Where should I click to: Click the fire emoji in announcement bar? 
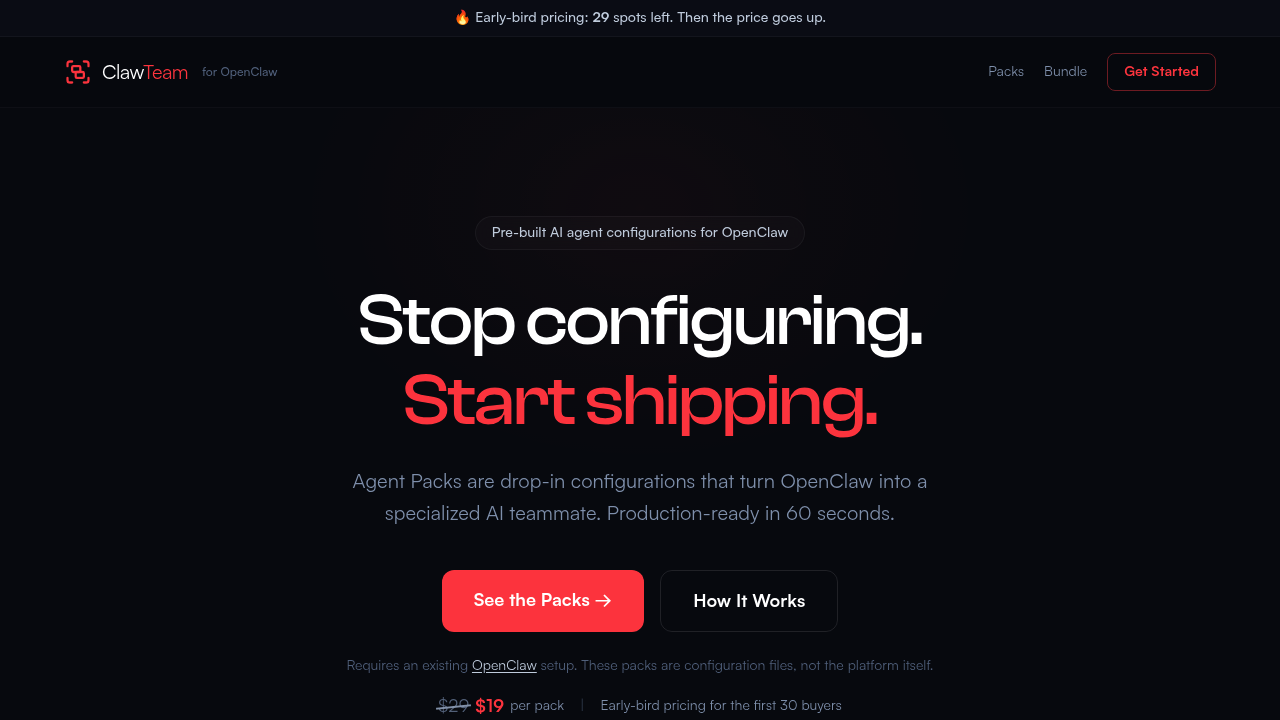coord(462,18)
